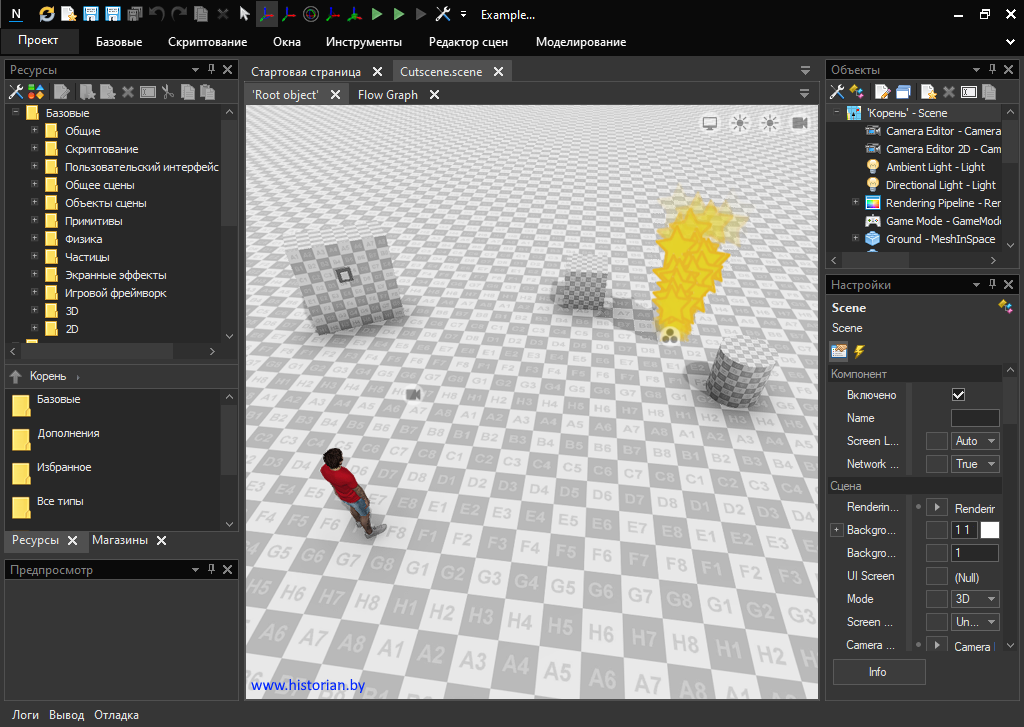Click the Select (arrow cursor) tool
This screenshot has width=1024, height=727.
(245, 14)
